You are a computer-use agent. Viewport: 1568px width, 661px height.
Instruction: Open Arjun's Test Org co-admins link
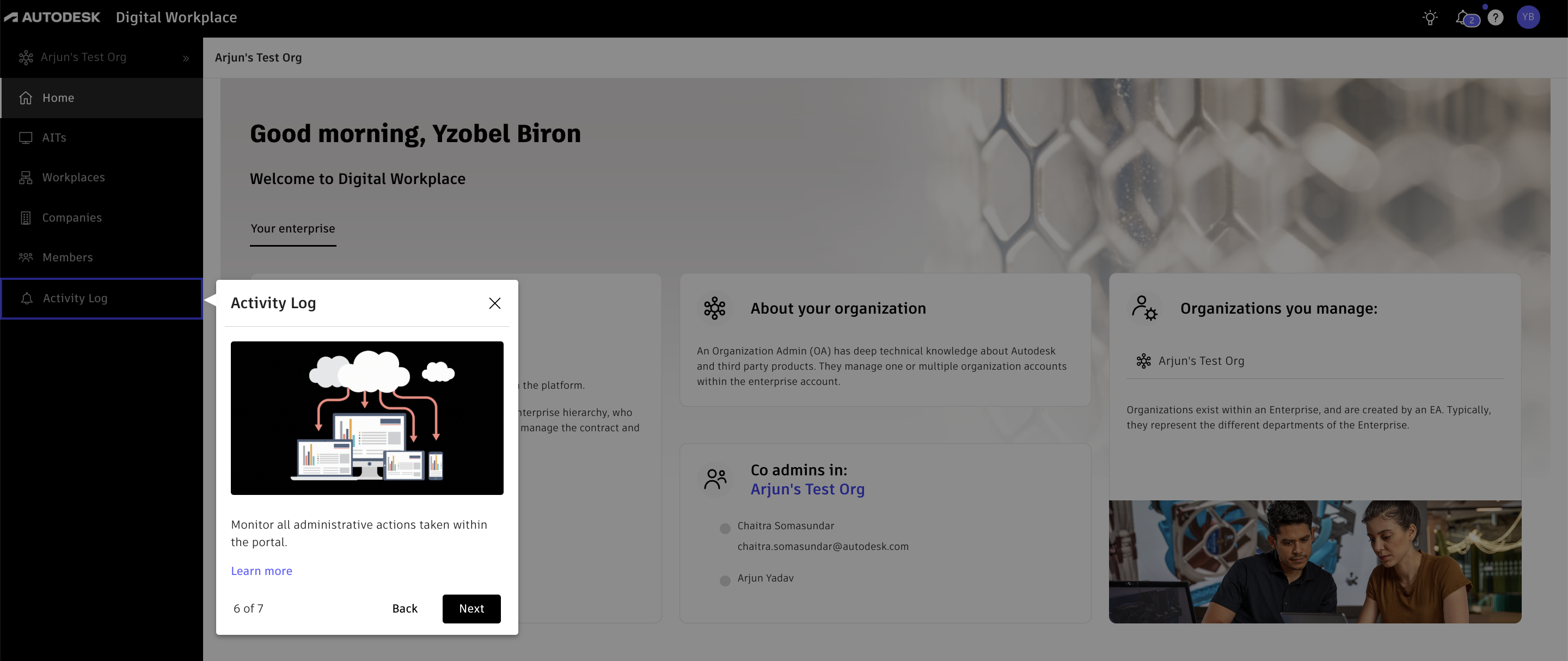[x=807, y=489]
